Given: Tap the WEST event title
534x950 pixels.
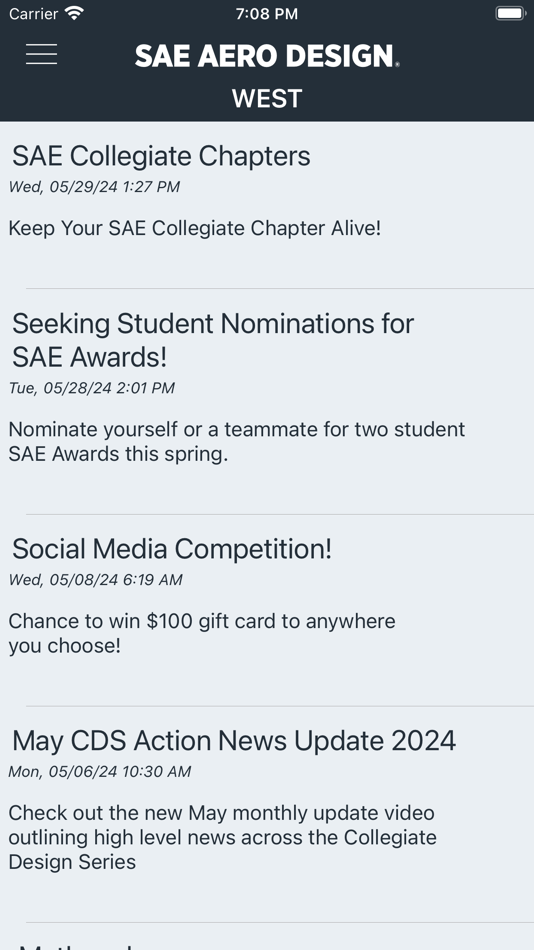Looking at the screenshot, I should point(267,99).
